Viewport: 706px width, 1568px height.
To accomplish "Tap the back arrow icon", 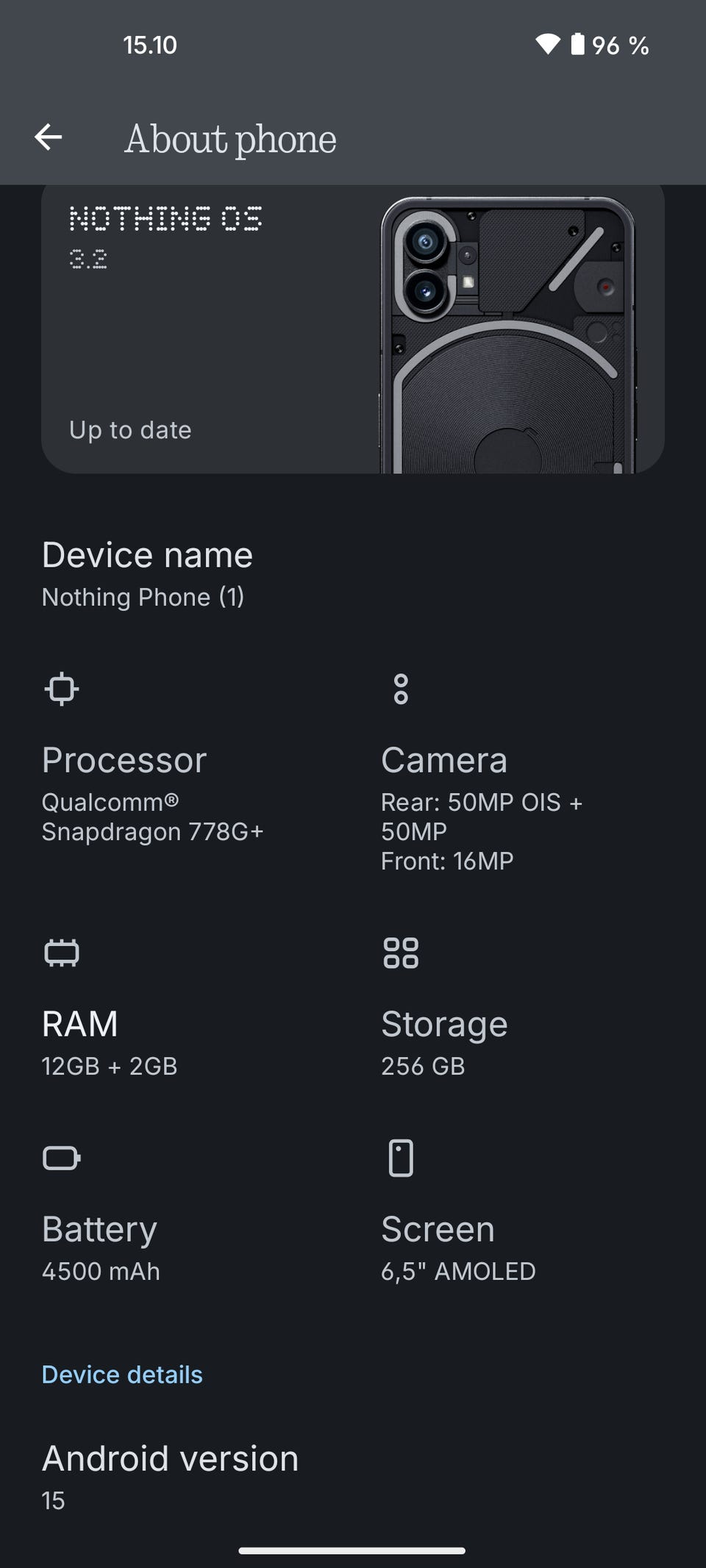I will pos(48,137).
